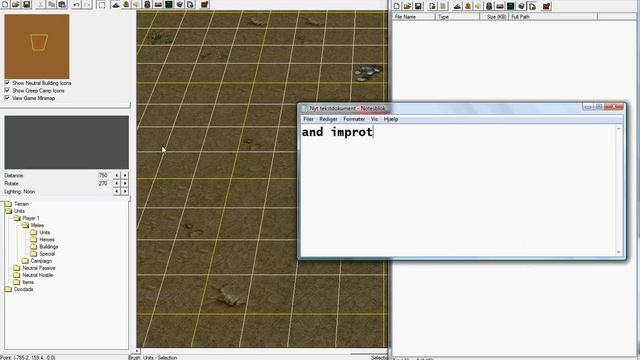Image resolution: width=640 pixels, height=360 pixels.
Task: Sort by Type column header
Action: [x=458, y=17]
